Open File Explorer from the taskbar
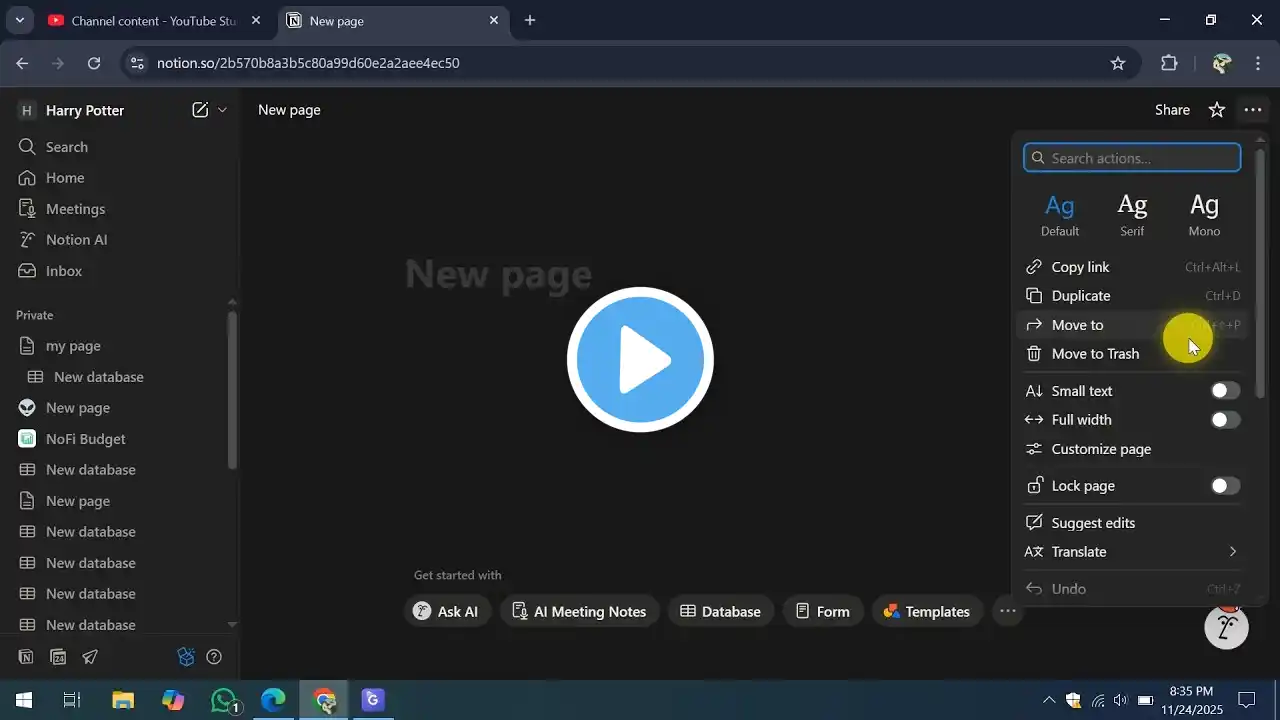The width and height of the screenshot is (1280, 720). (x=122, y=700)
